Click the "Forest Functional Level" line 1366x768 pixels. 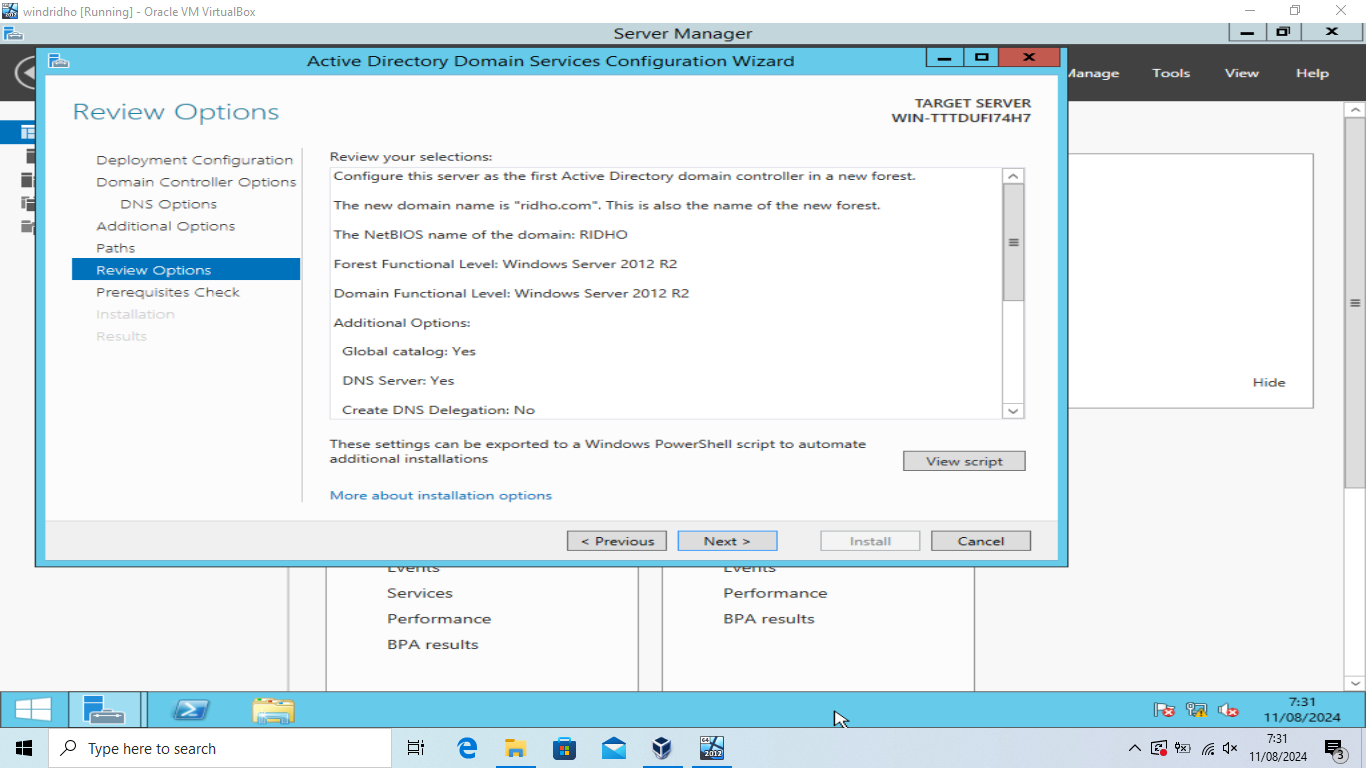[505, 264]
